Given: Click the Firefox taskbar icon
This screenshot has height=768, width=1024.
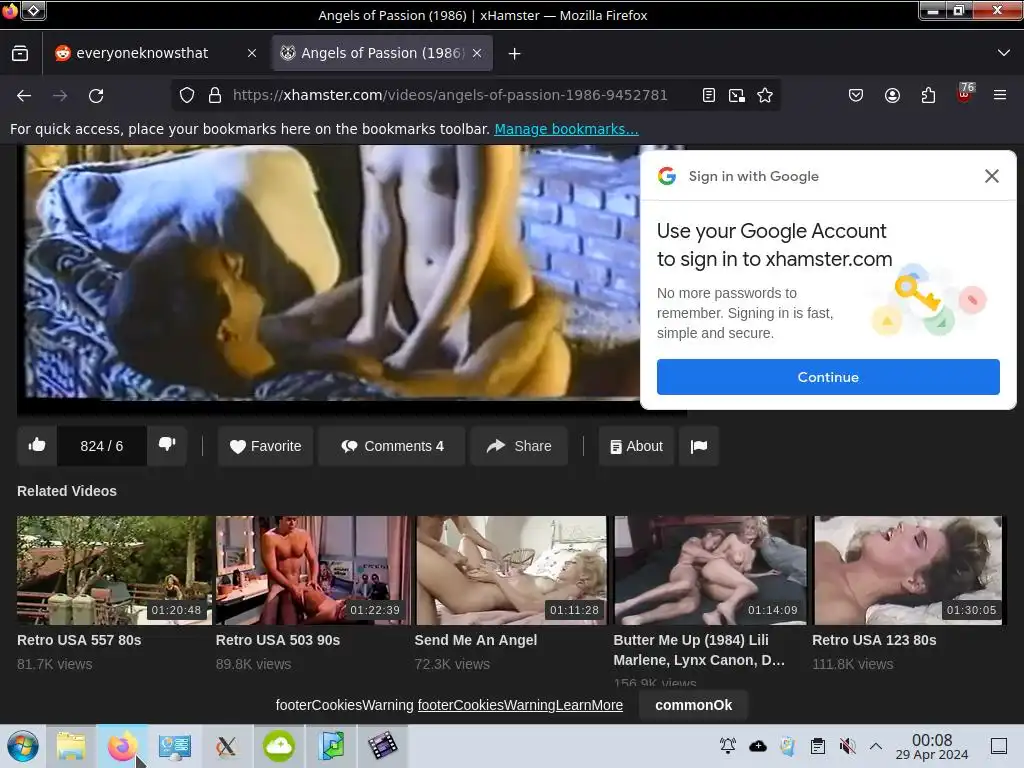Looking at the screenshot, I should coord(123,746).
